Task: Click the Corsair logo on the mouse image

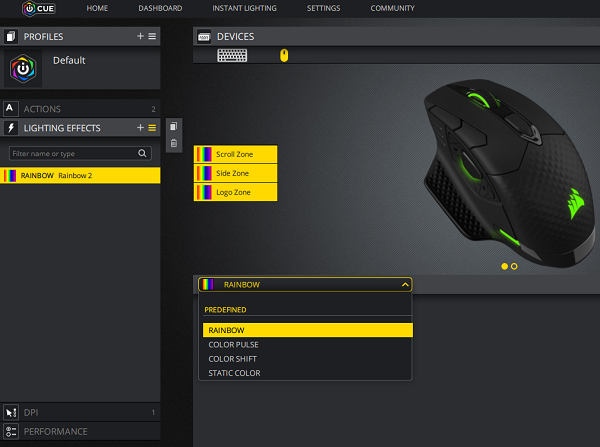Action: point(576,203)
